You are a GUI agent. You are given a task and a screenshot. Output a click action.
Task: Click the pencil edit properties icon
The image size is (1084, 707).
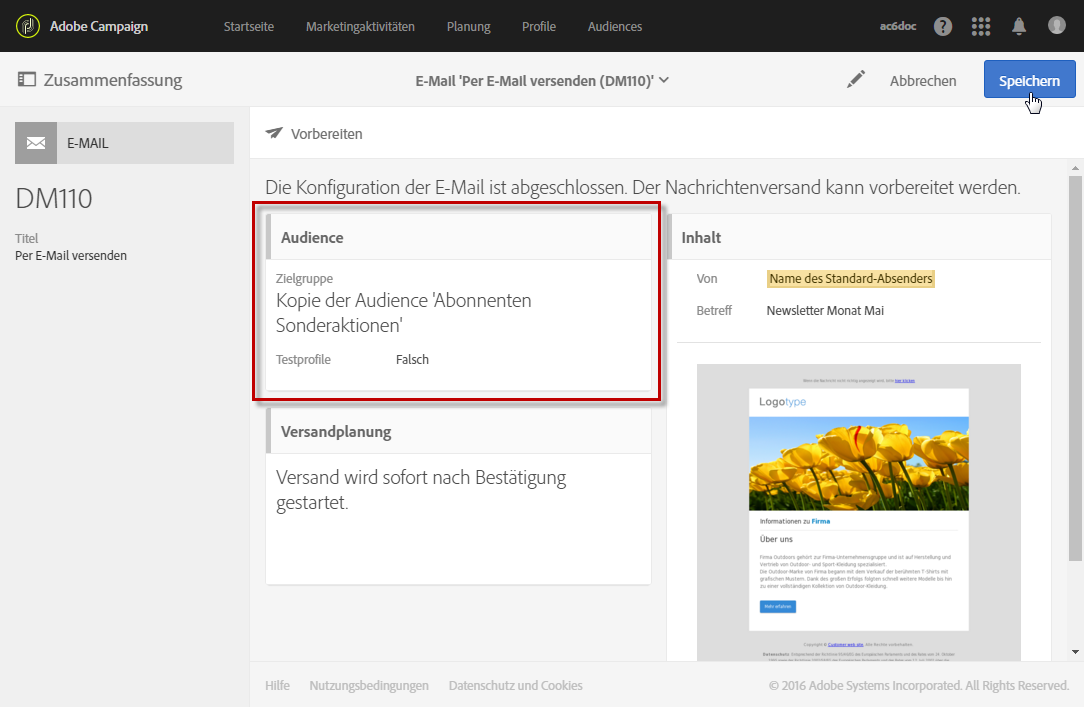click(x=856, y=79)
